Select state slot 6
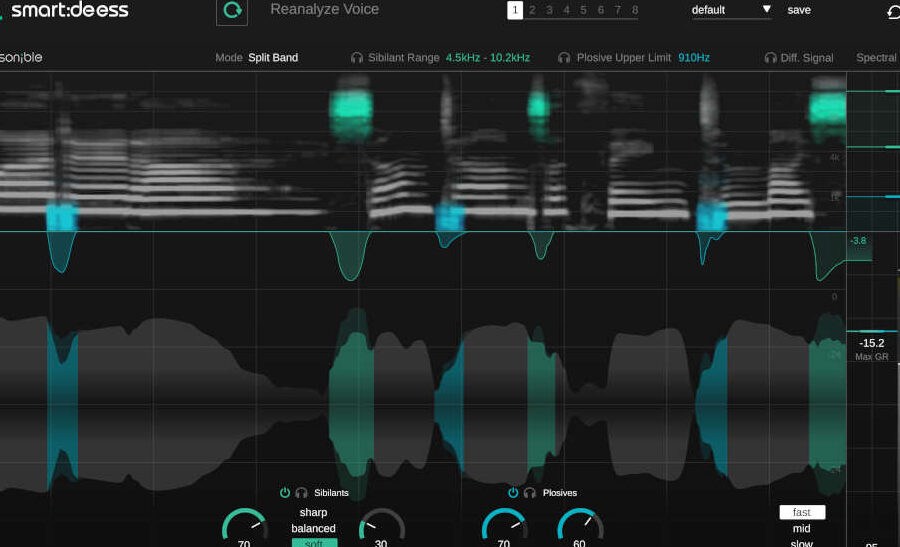The height and width of the screenshot is (547, 900). 600,10
